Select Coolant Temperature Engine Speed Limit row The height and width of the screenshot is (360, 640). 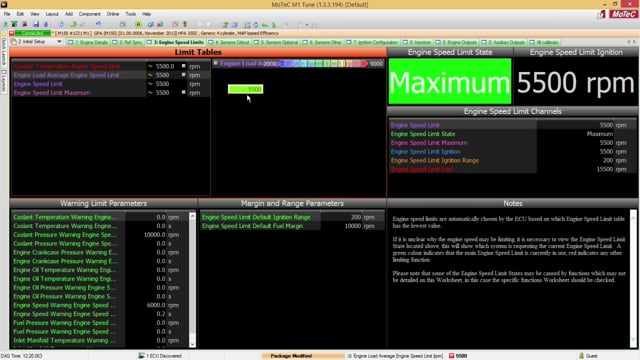pos(110,66)
